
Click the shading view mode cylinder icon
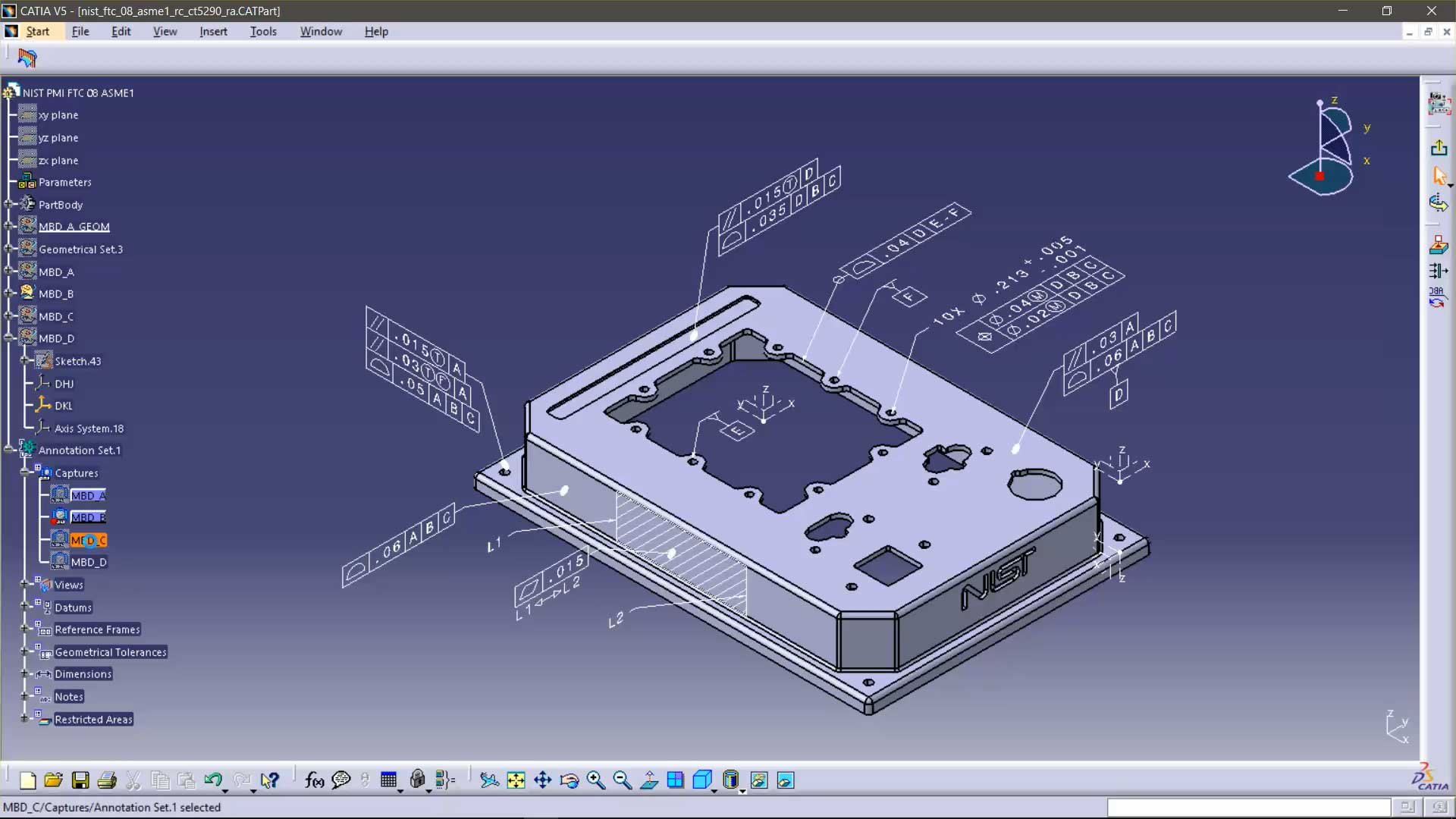pyautogui.click(x=730, y=780)
